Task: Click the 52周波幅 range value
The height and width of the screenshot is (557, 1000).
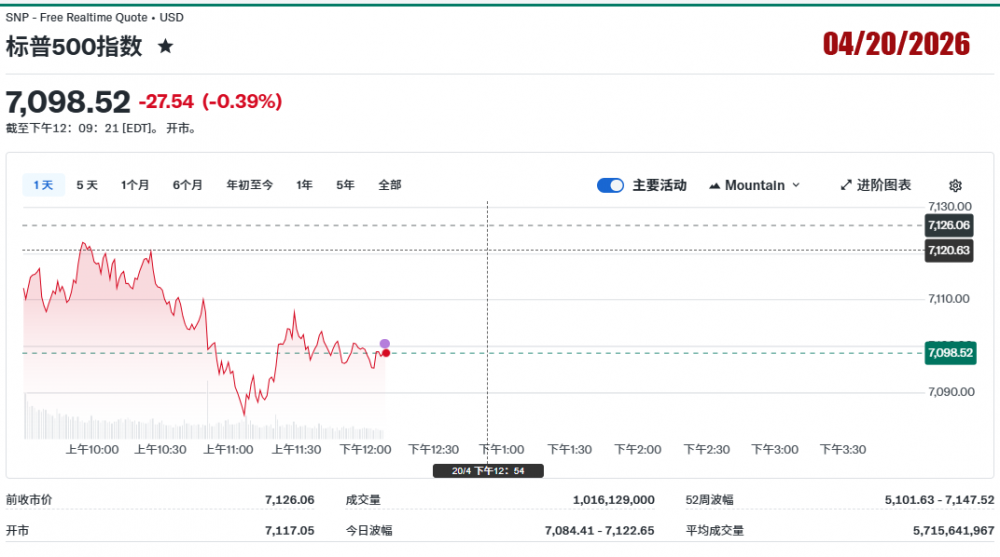Action: point(939,500)
